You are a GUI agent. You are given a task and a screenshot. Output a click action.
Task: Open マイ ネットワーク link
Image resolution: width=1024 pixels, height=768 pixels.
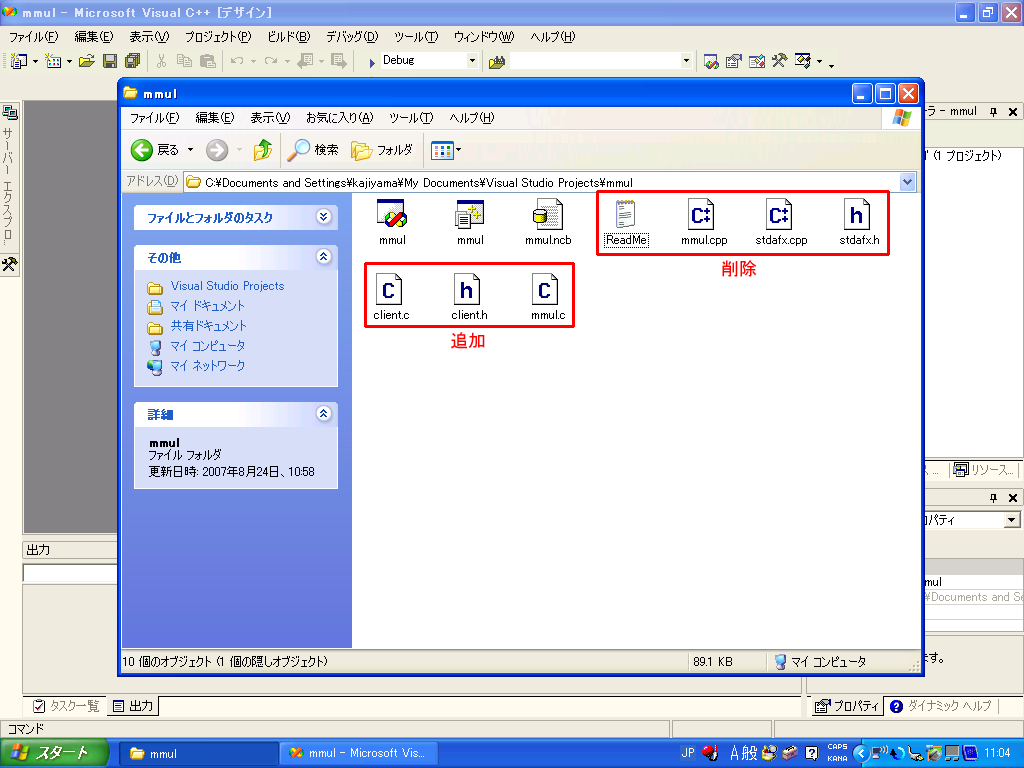tap(208, 366)
